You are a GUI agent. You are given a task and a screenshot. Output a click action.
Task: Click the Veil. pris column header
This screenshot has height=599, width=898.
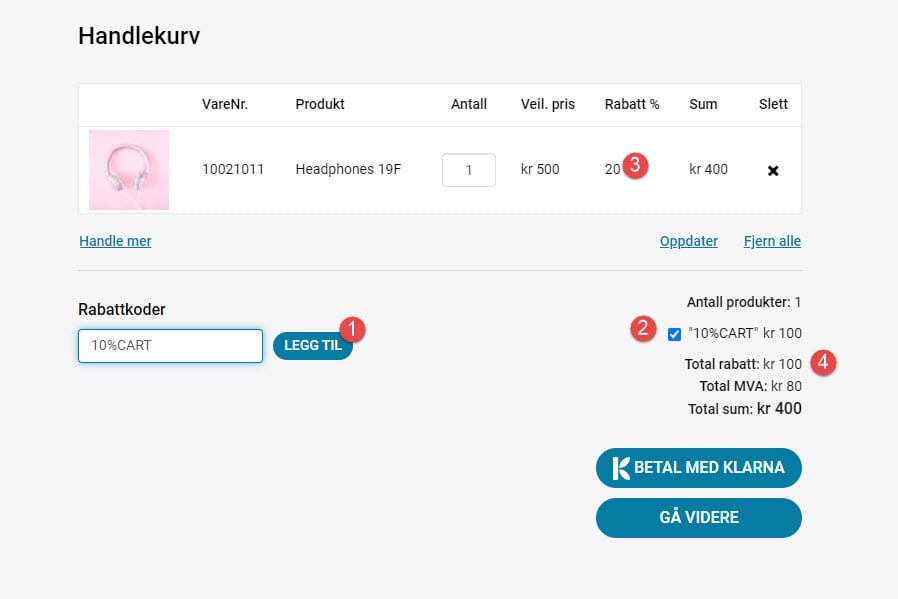pos(547,104)
